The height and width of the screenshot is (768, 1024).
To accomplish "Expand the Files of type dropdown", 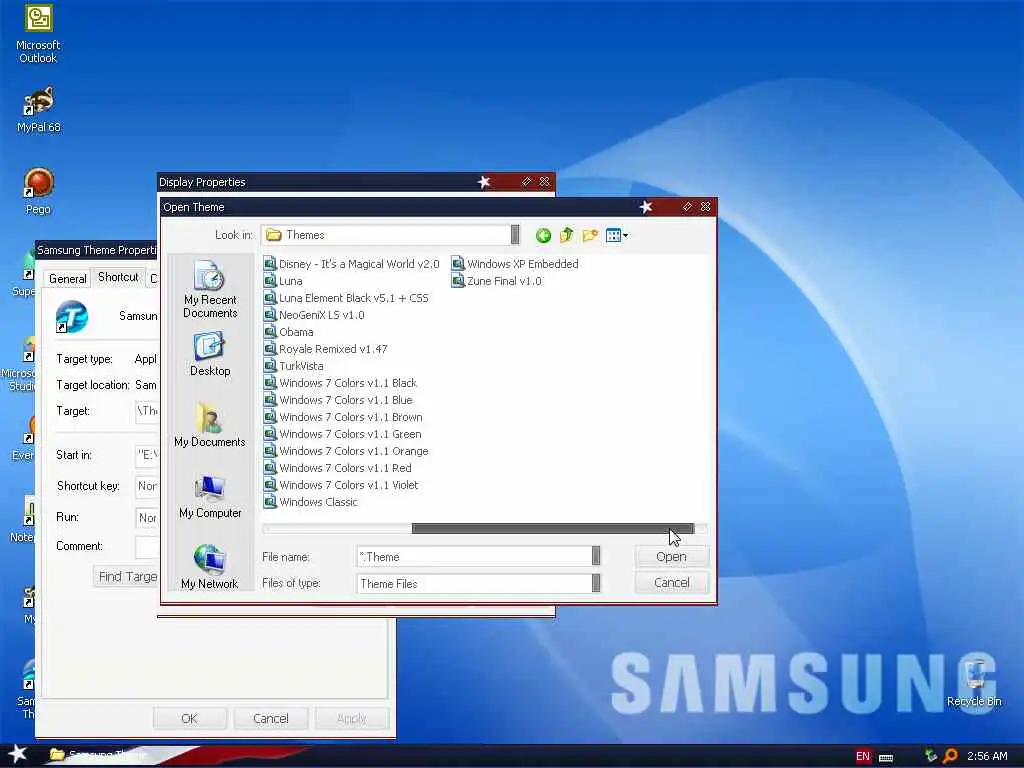I will tap(596, 583).
